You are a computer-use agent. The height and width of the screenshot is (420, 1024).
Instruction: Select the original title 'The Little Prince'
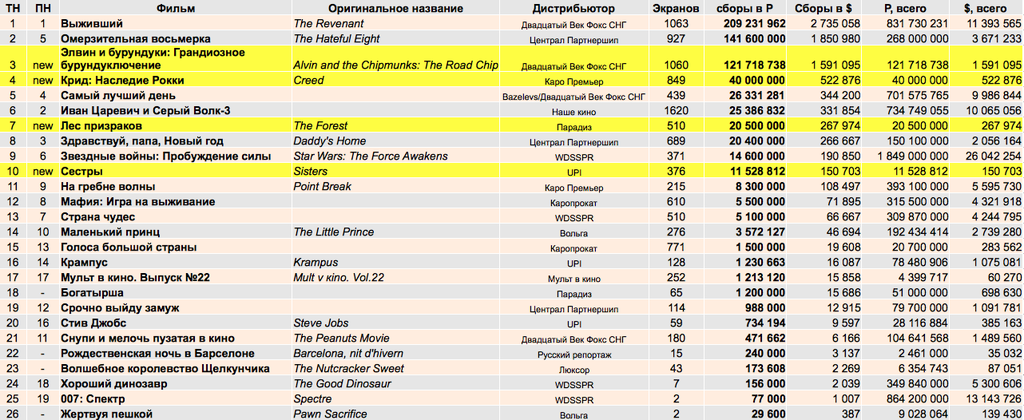click(x=334, y=232)
